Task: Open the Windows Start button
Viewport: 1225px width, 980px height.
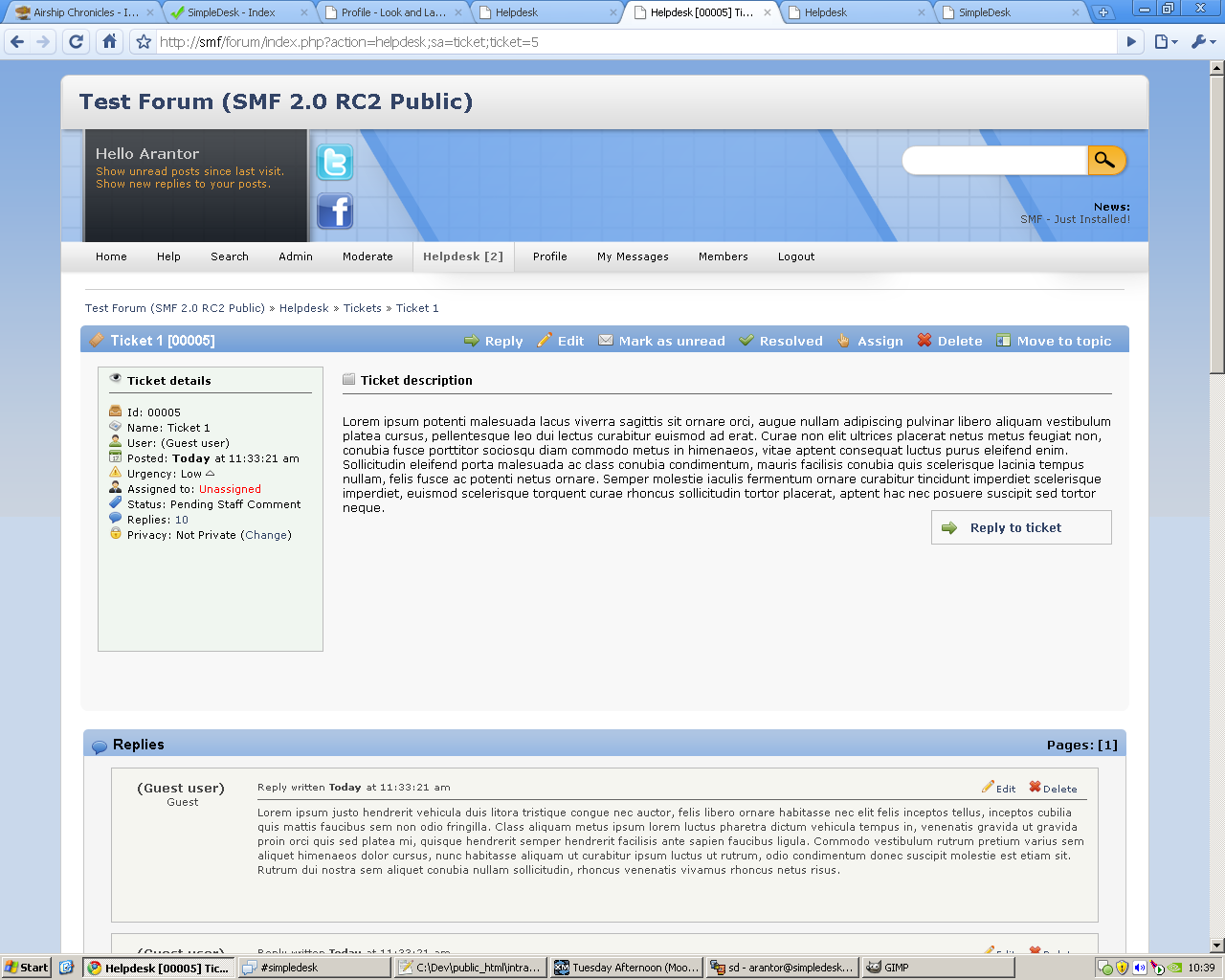Action: 26,968
